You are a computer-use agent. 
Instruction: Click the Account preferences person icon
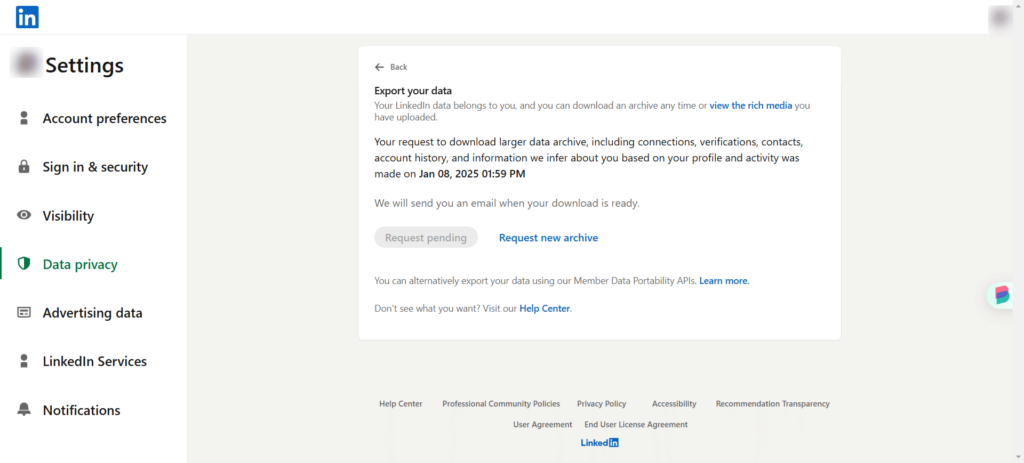point(24,118)
